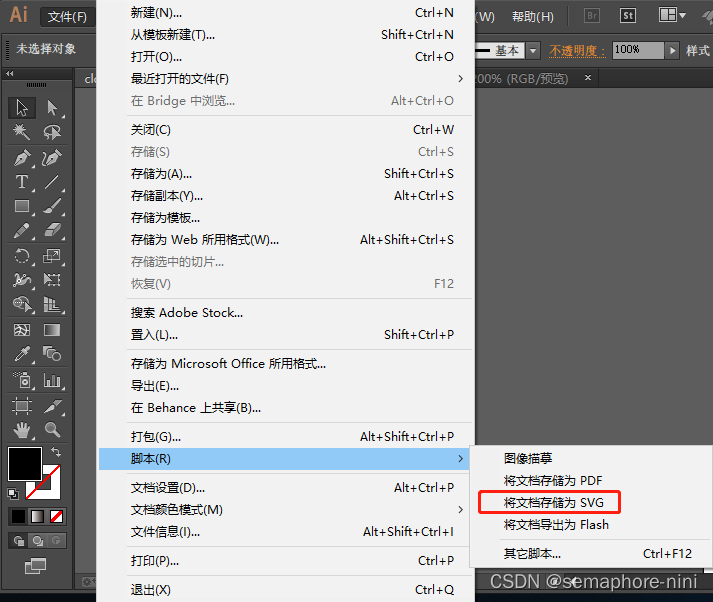Select the Line Segment tool

point(52,182)
